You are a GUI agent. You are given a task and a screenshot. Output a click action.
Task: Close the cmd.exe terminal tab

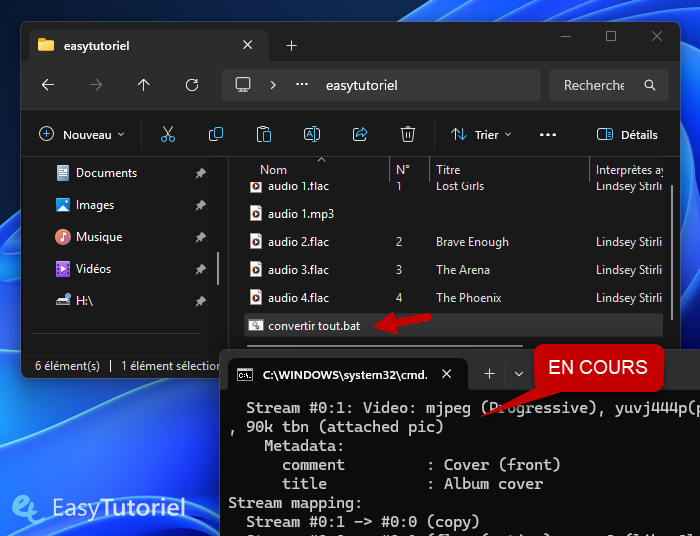(446, 374)
